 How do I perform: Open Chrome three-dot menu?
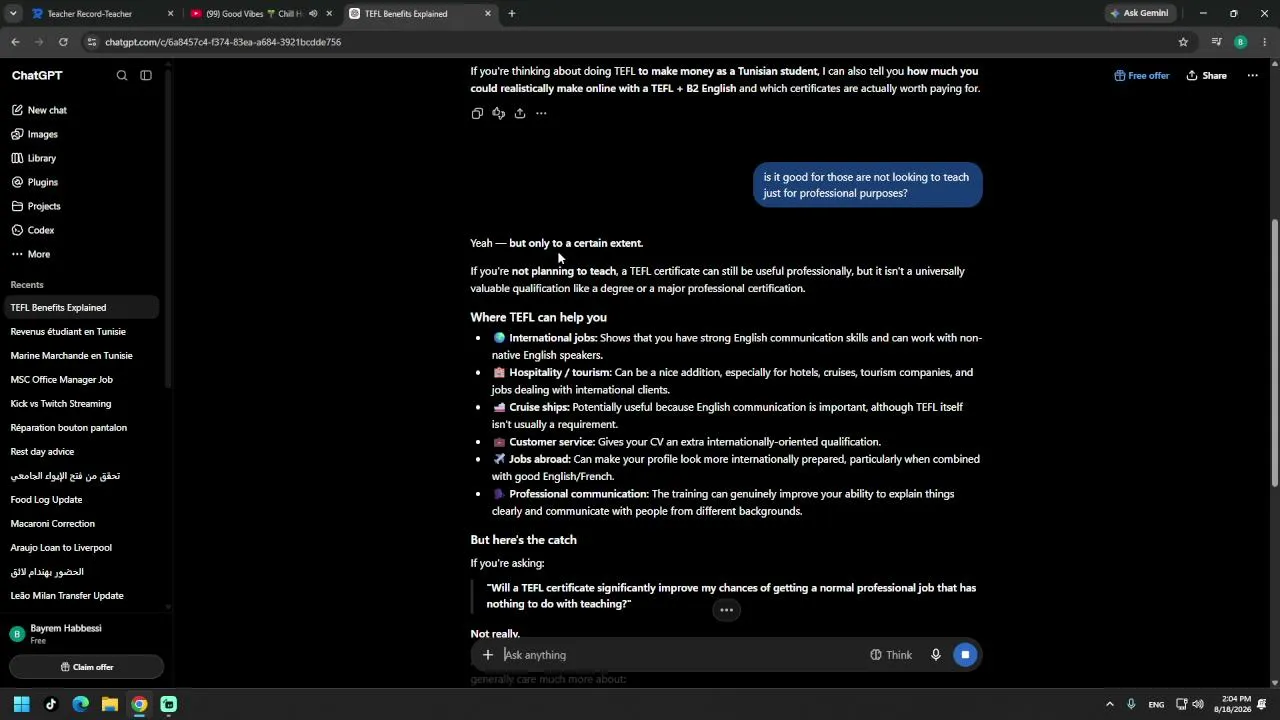coord(1265,42)
